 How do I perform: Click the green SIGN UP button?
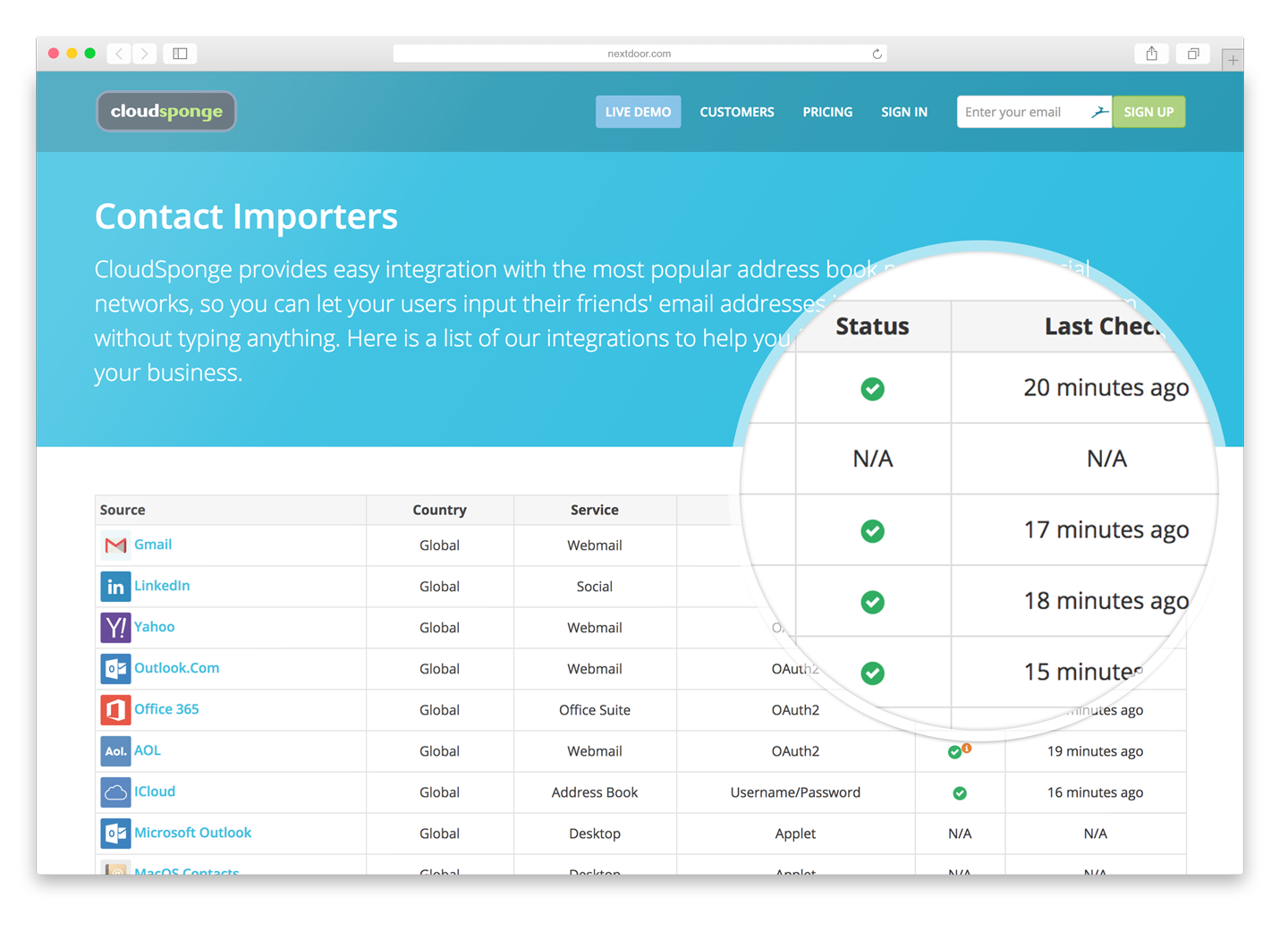1148,112
